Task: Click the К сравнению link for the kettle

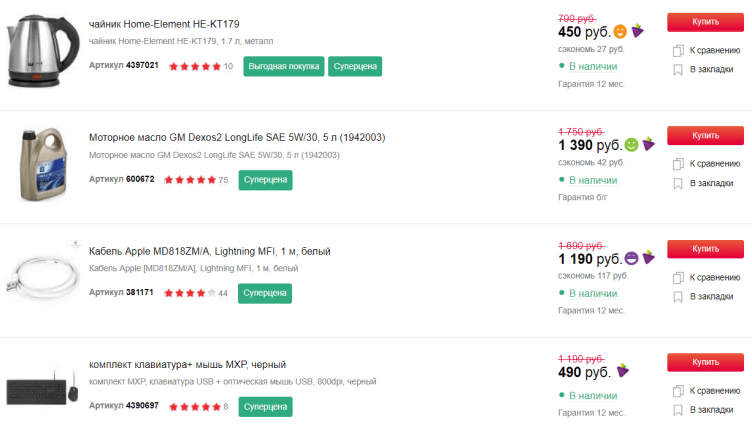Action: (715, 50)
